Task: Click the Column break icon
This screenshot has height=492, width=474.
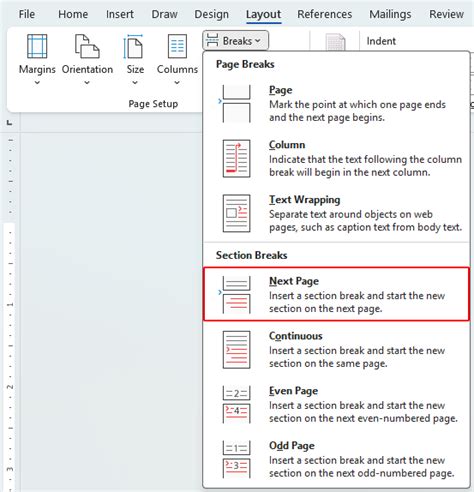Action: point(236,158)
